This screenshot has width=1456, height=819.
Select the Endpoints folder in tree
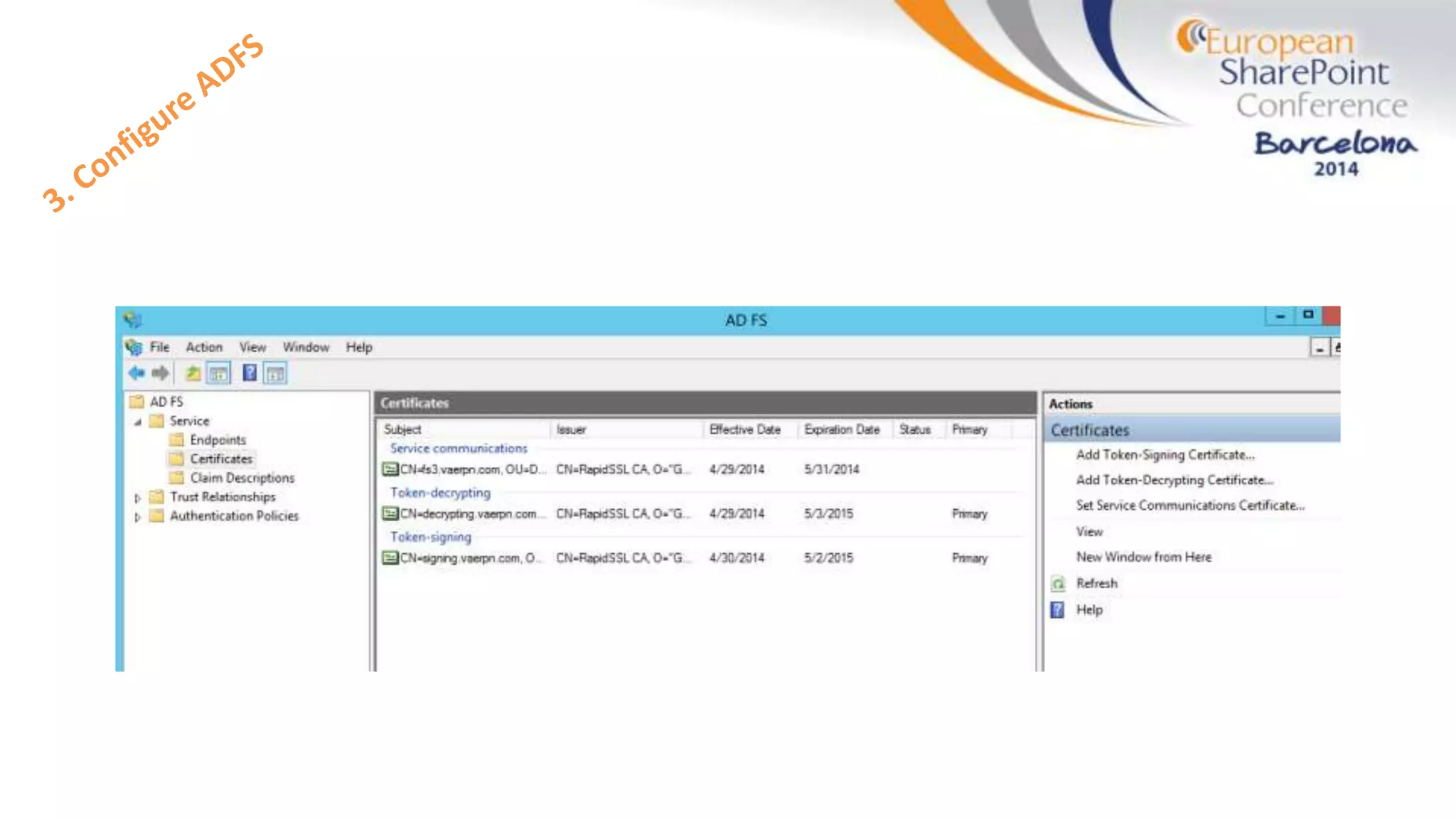click(218, 440)
